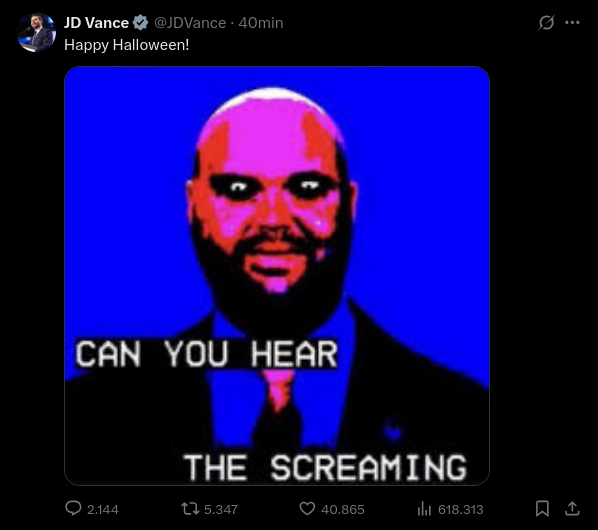The height and width of the screenshot is (530, 598).
Task: Open the reply comment icon
Action: (73, 508)
